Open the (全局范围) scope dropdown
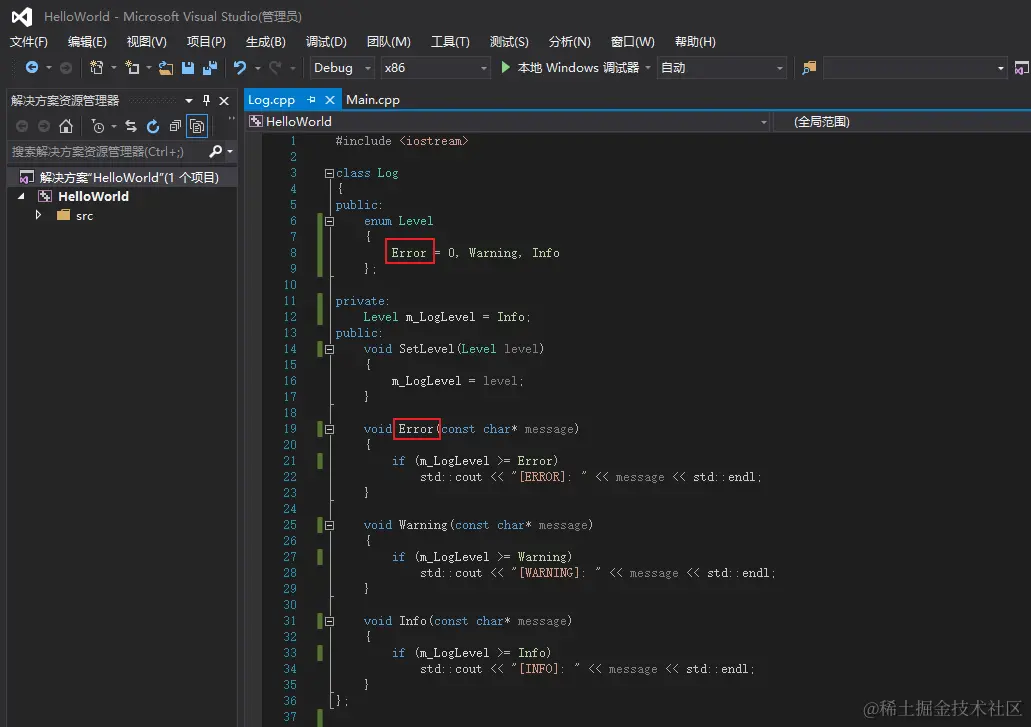The height and width of the screenshot is (727, 1031). point(901,122)
